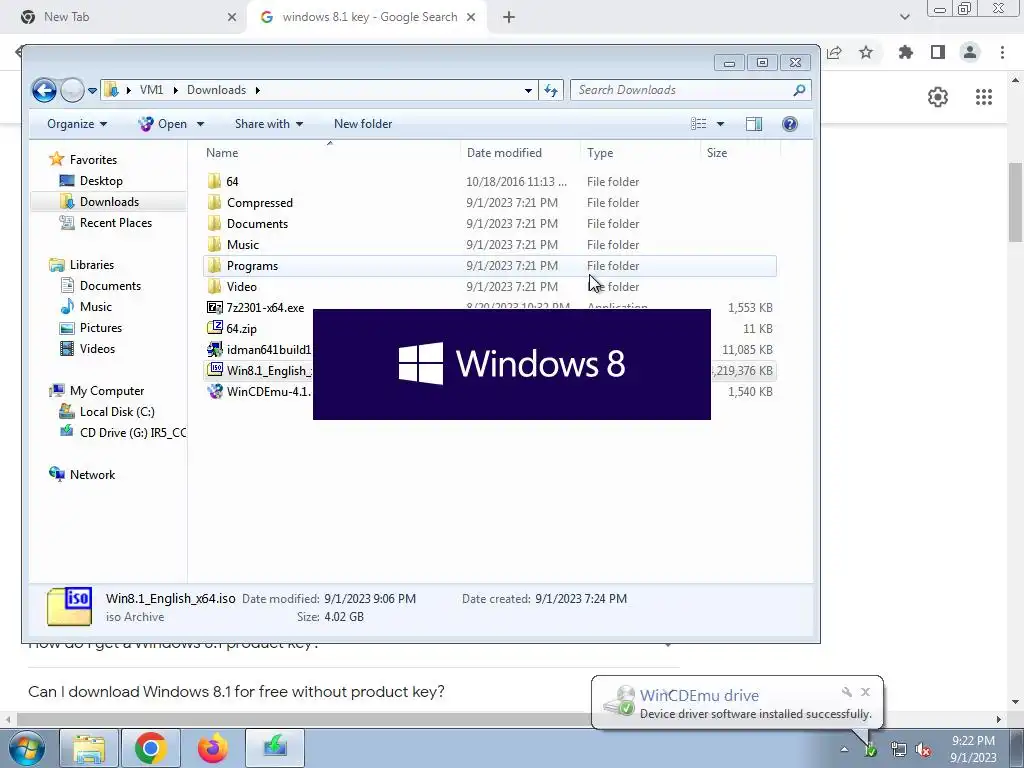Open recent locations dropdown beside forward arrow
Image resolution: width=1024 pixels, height=768 pixels.
[92, 91]
